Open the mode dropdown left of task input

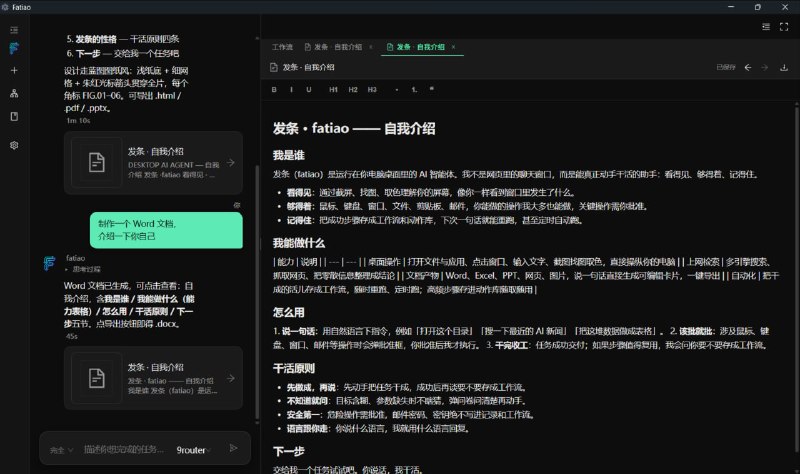(61, 450)
